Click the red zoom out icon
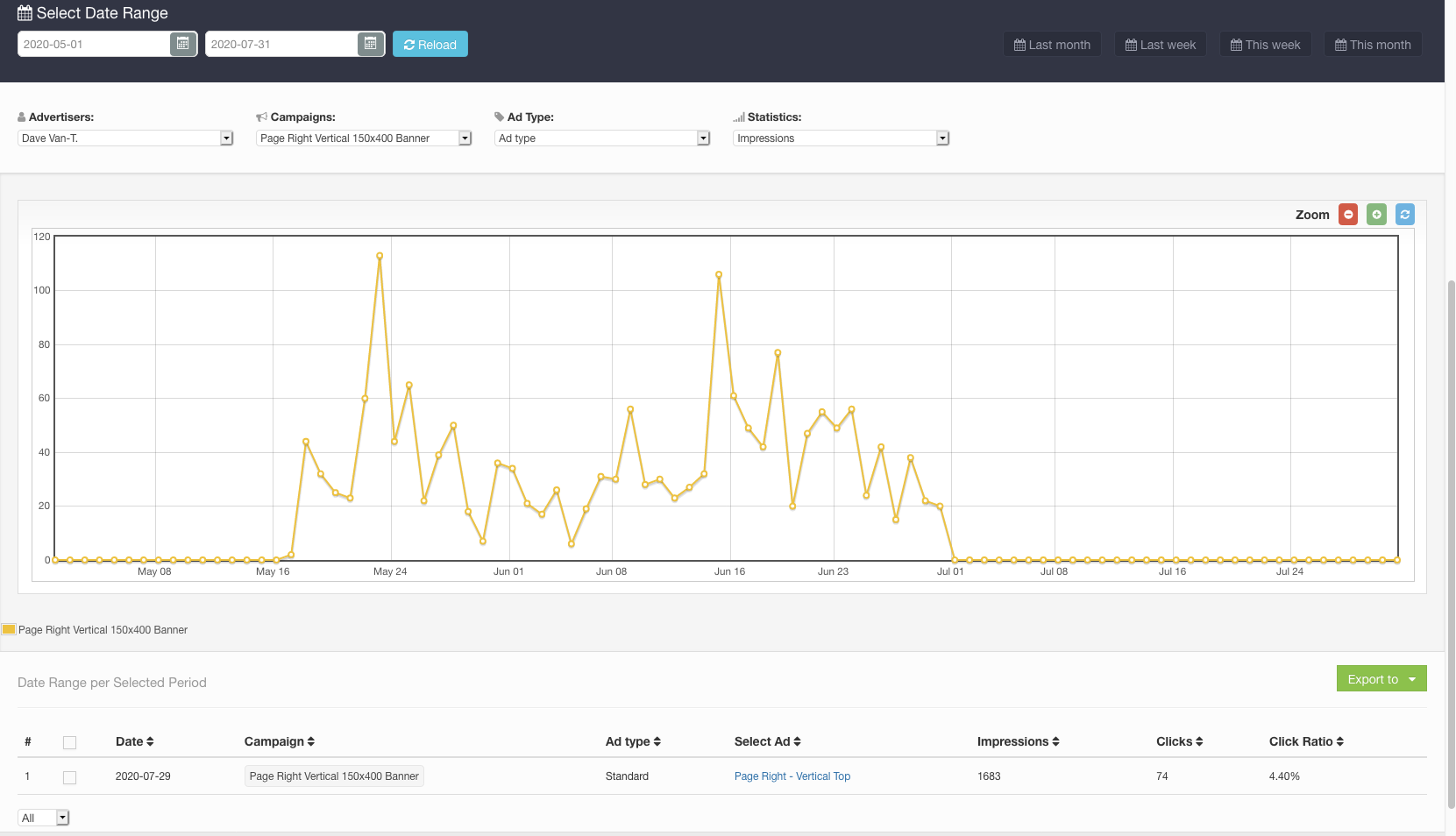Image resolution: width=1456 pixels, height=836 pixels. coord(1348,215)
